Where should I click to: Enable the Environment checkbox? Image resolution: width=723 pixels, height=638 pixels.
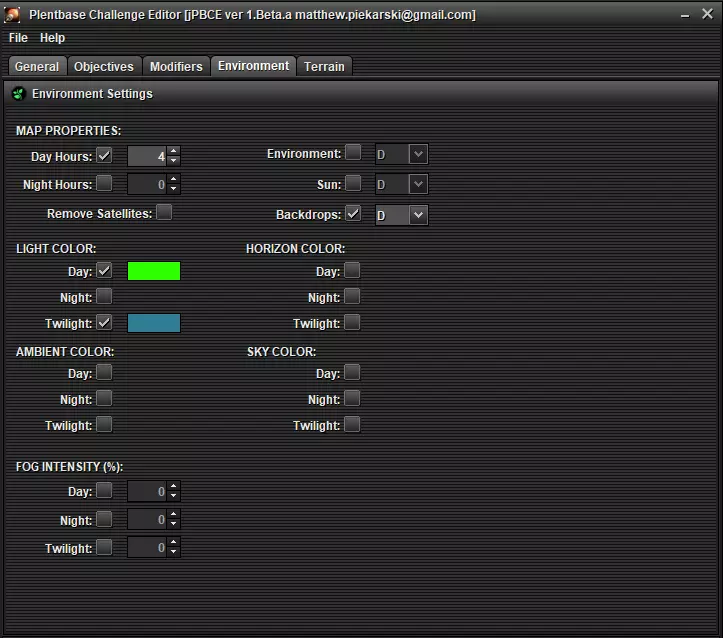pyautogui.click(x=353, y=153)
